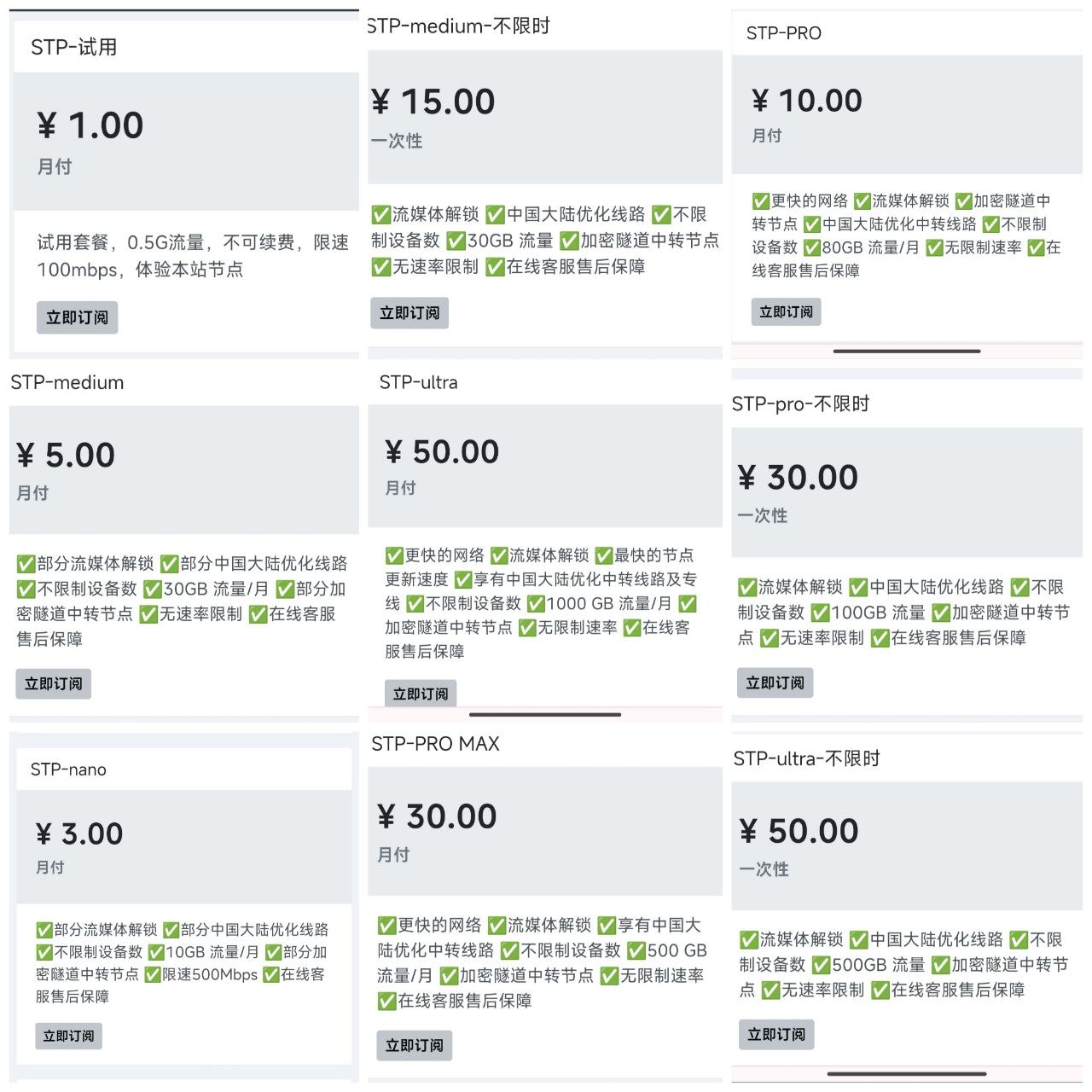Subscribe to the STP-PRO 10.00 plan
The width and height of the screenshot is (1092, 1092).
(786, 312)
